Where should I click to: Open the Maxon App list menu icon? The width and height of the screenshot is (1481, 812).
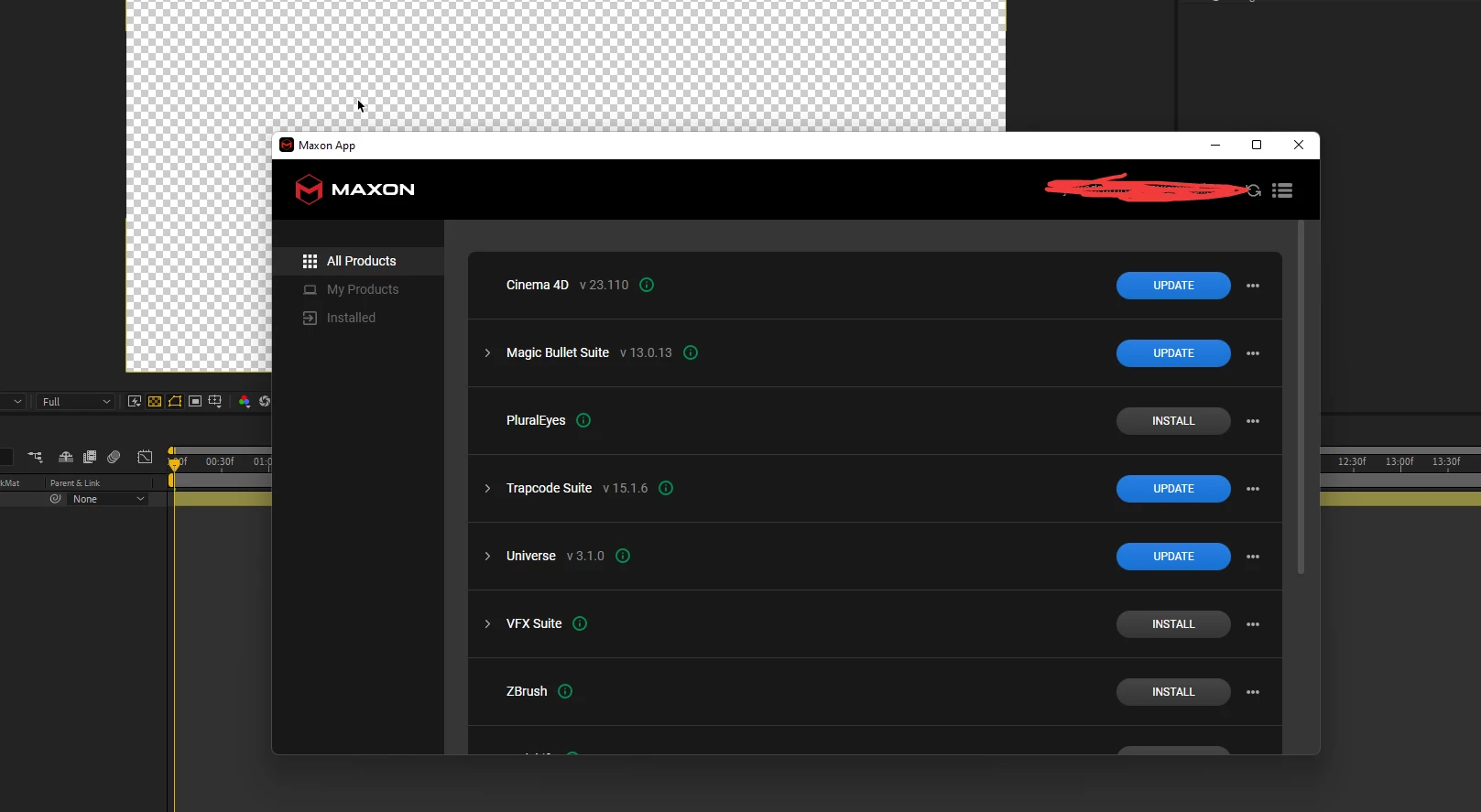(x=1282, y=190)
